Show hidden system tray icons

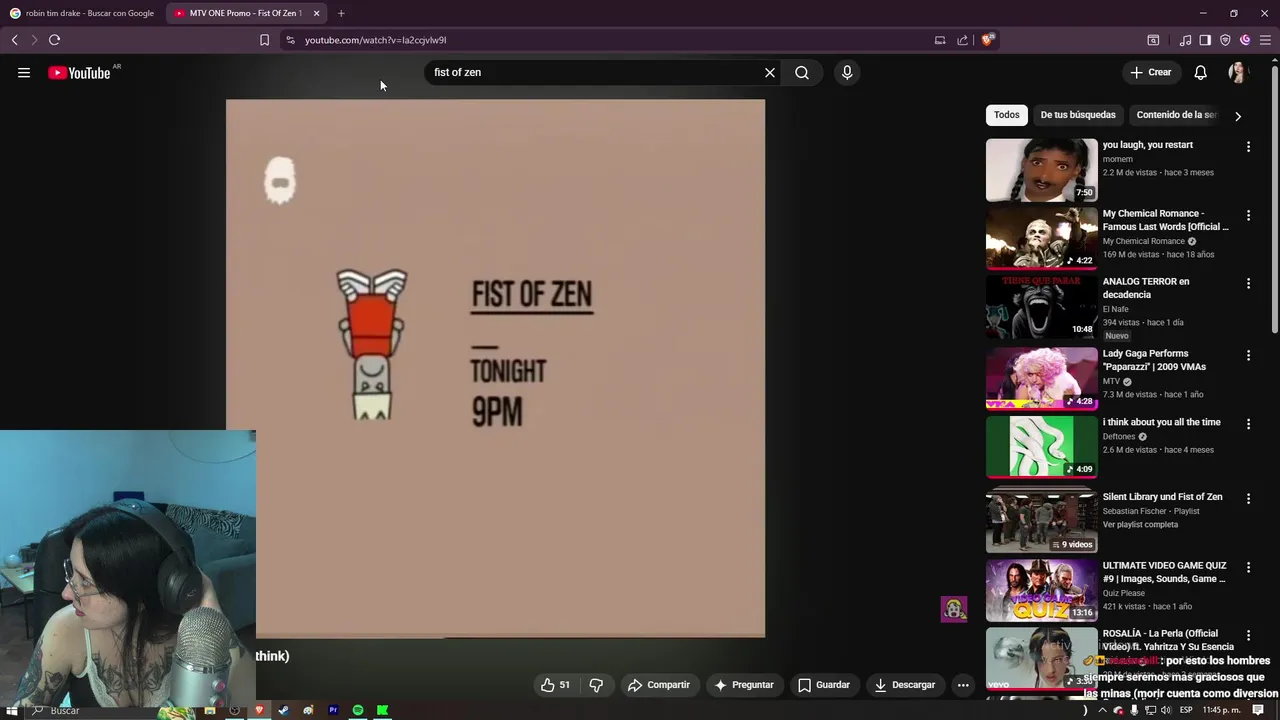(x=1103, y=710)
